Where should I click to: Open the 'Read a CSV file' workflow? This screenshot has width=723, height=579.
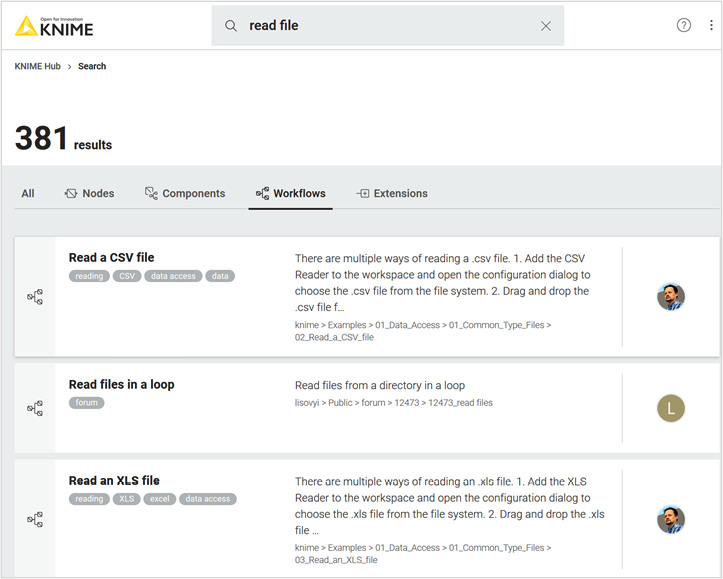pos(112,258)
